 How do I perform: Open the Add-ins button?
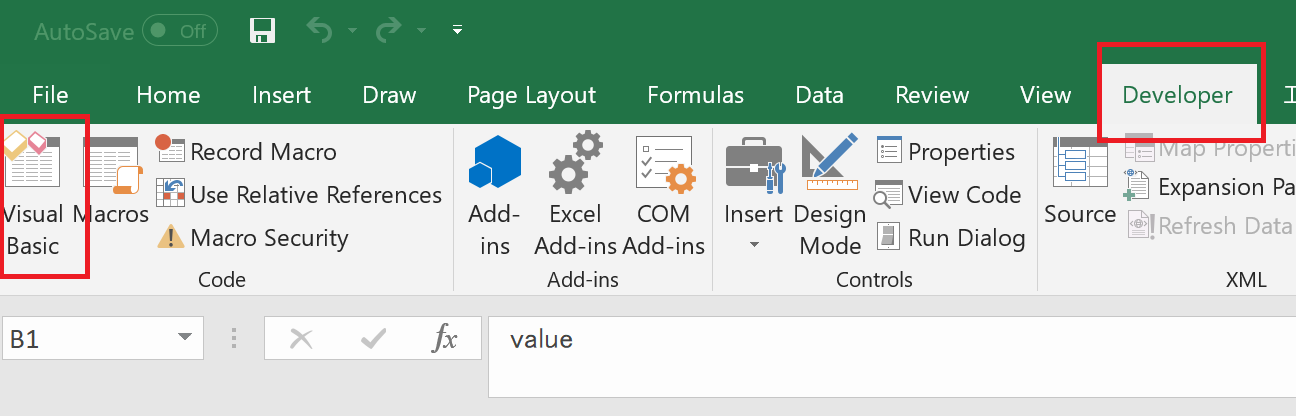494,195
